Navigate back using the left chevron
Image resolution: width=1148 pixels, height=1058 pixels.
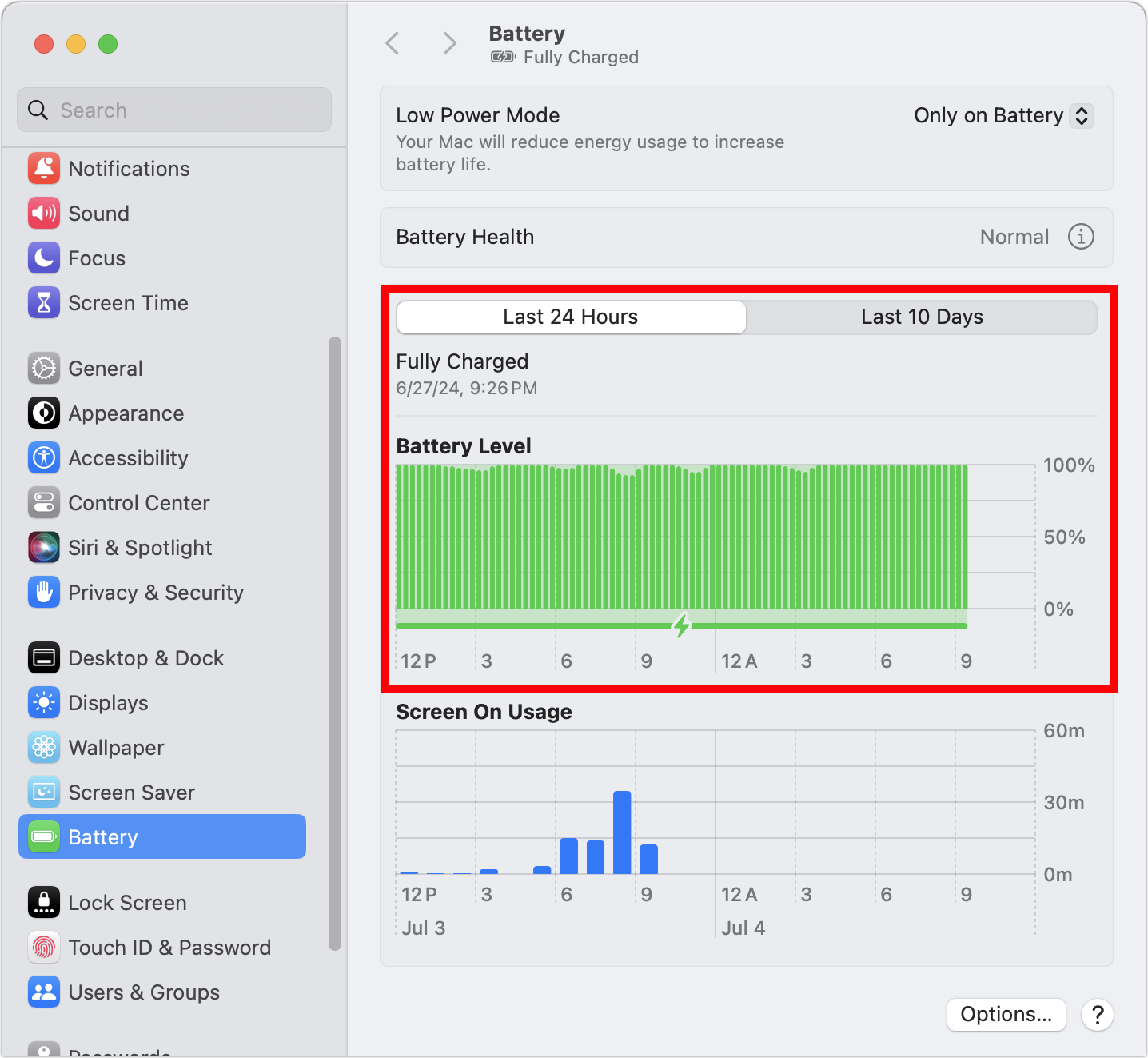[x=393, y=43]
